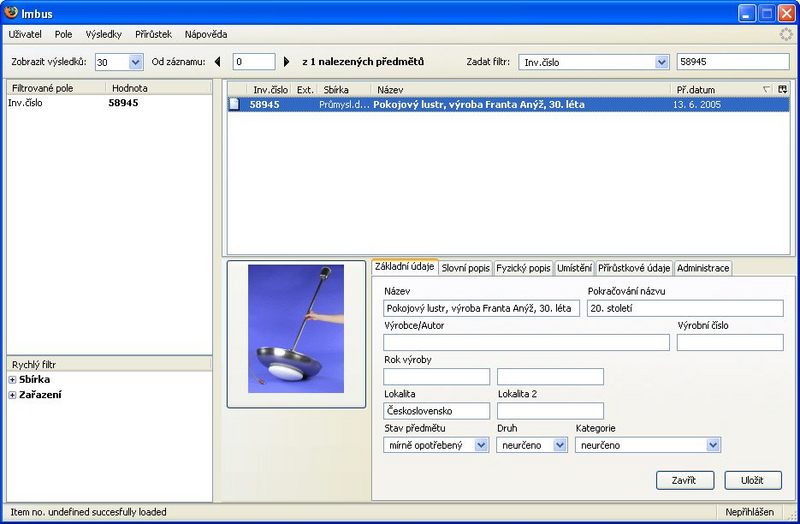Open the Kategorie dropdown
800x524 pixels.
pos(712,445)
